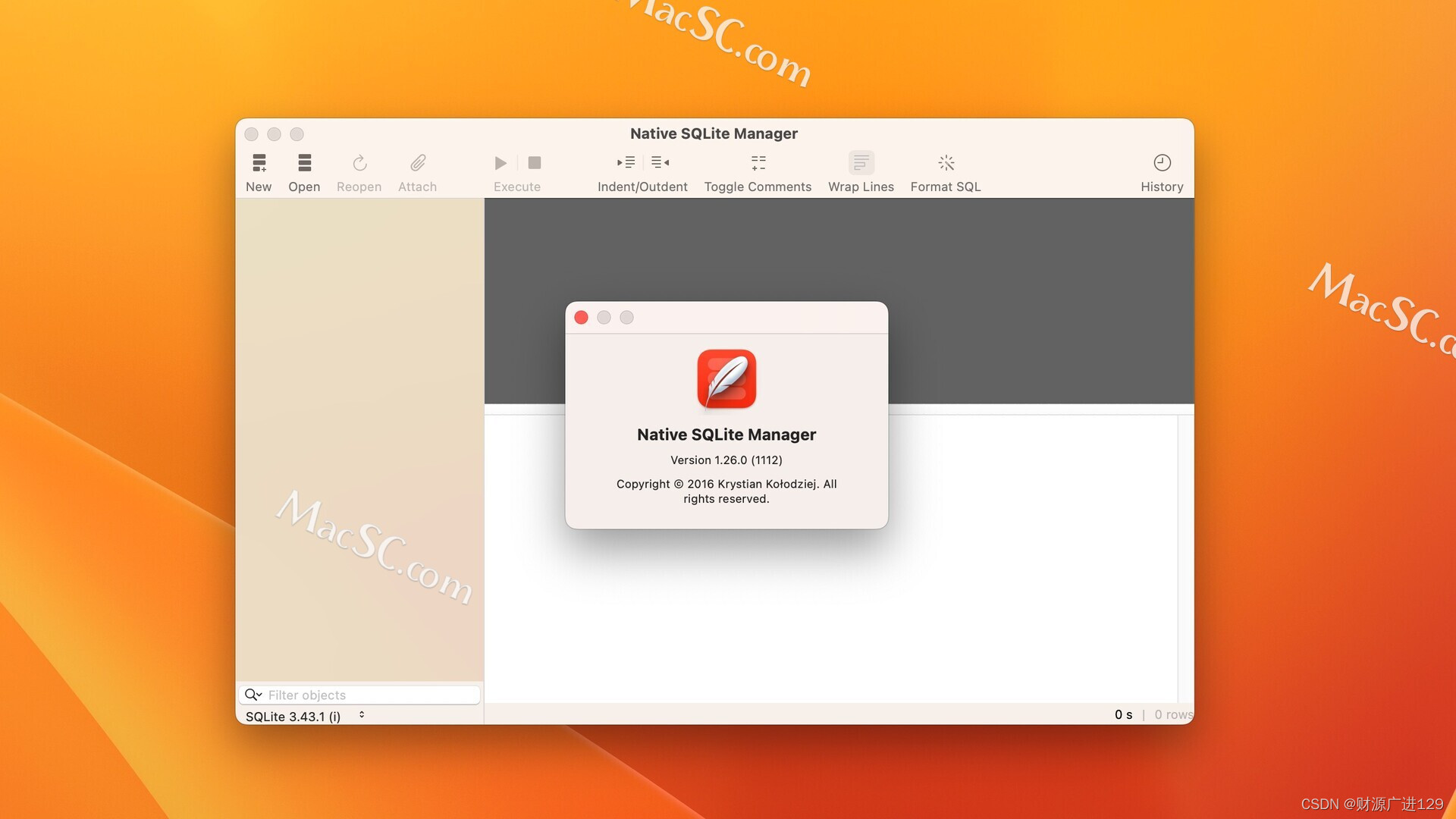Click the Execute toolbar label
Viewport: 1456px width, 819px height.
(x=517, y=187)
